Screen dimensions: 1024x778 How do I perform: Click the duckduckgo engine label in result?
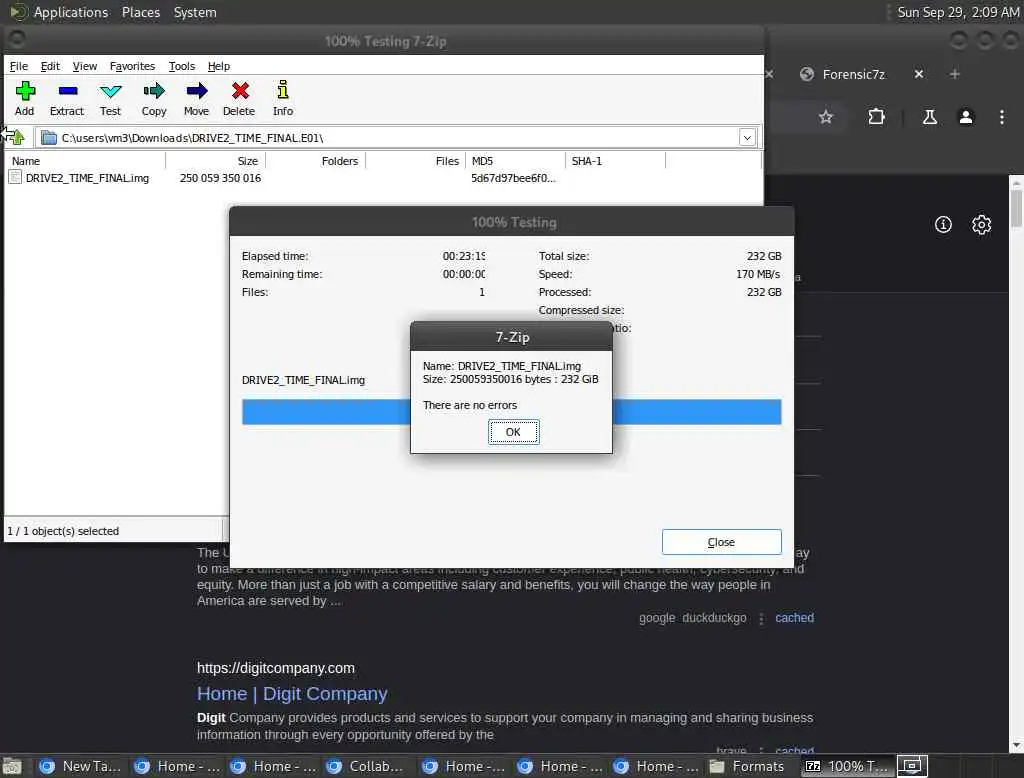click(x=714, y=618)
